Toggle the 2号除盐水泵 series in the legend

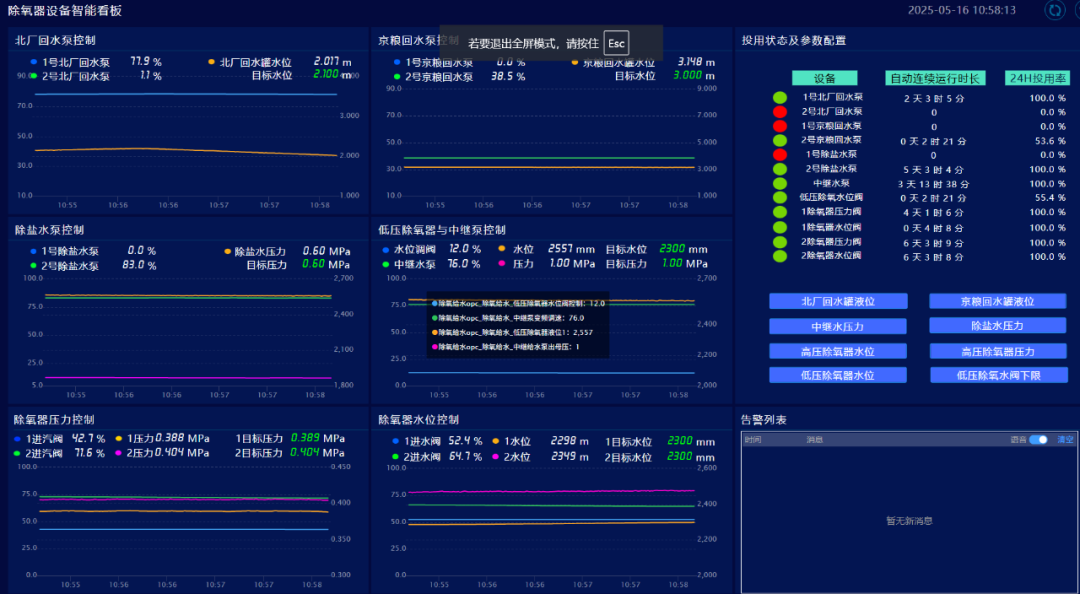point(64,266)
